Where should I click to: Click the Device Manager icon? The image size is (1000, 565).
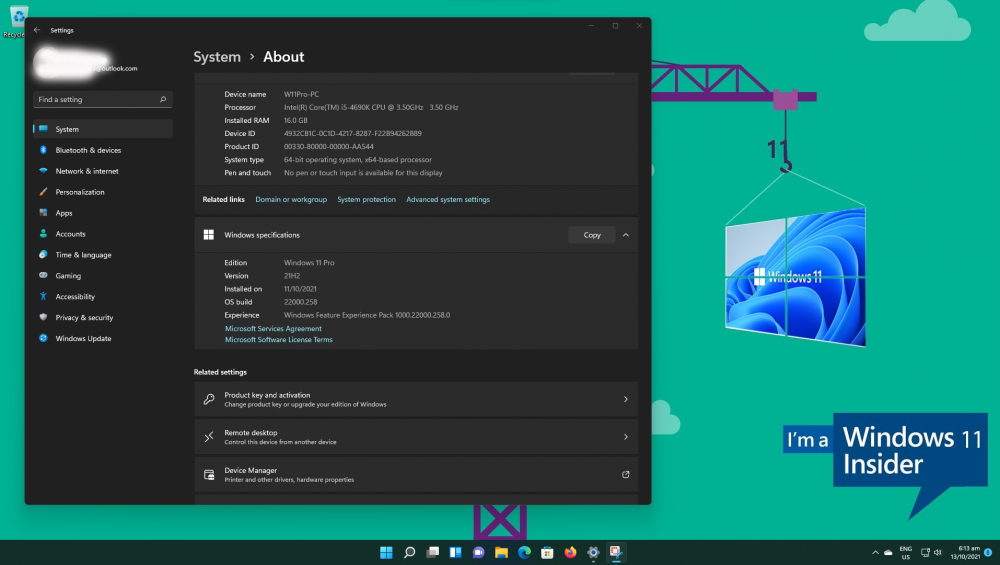209,474
